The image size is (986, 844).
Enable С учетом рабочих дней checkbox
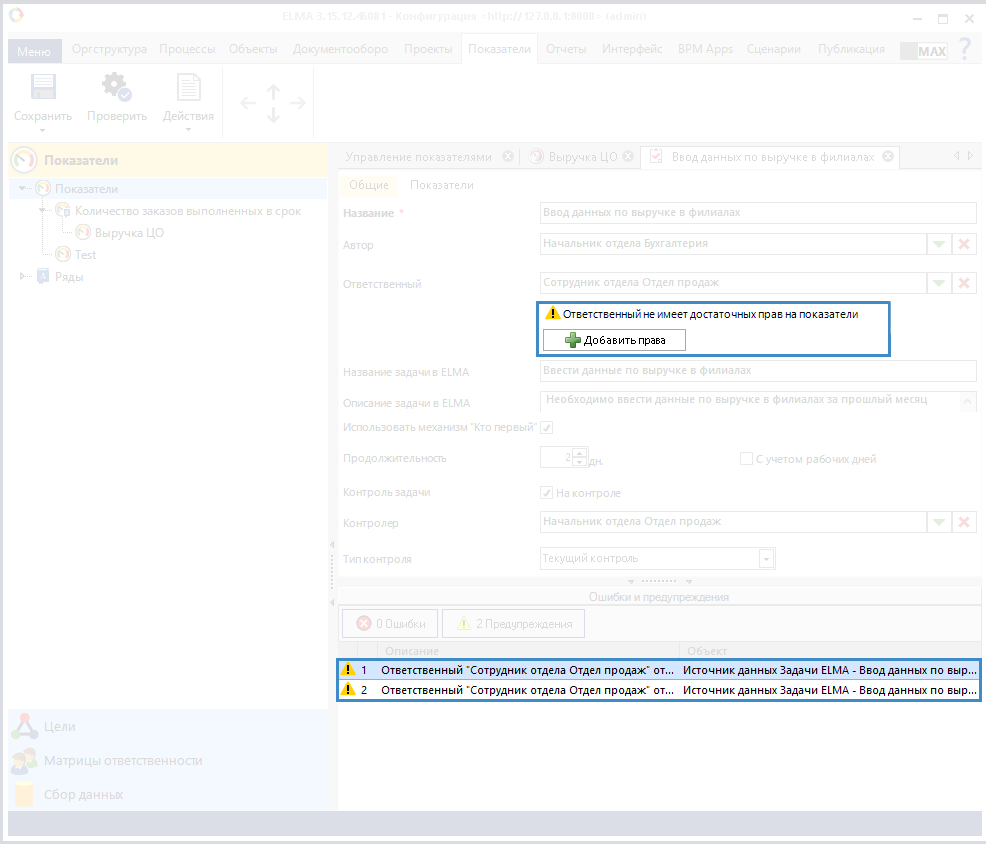coord(746,459)
